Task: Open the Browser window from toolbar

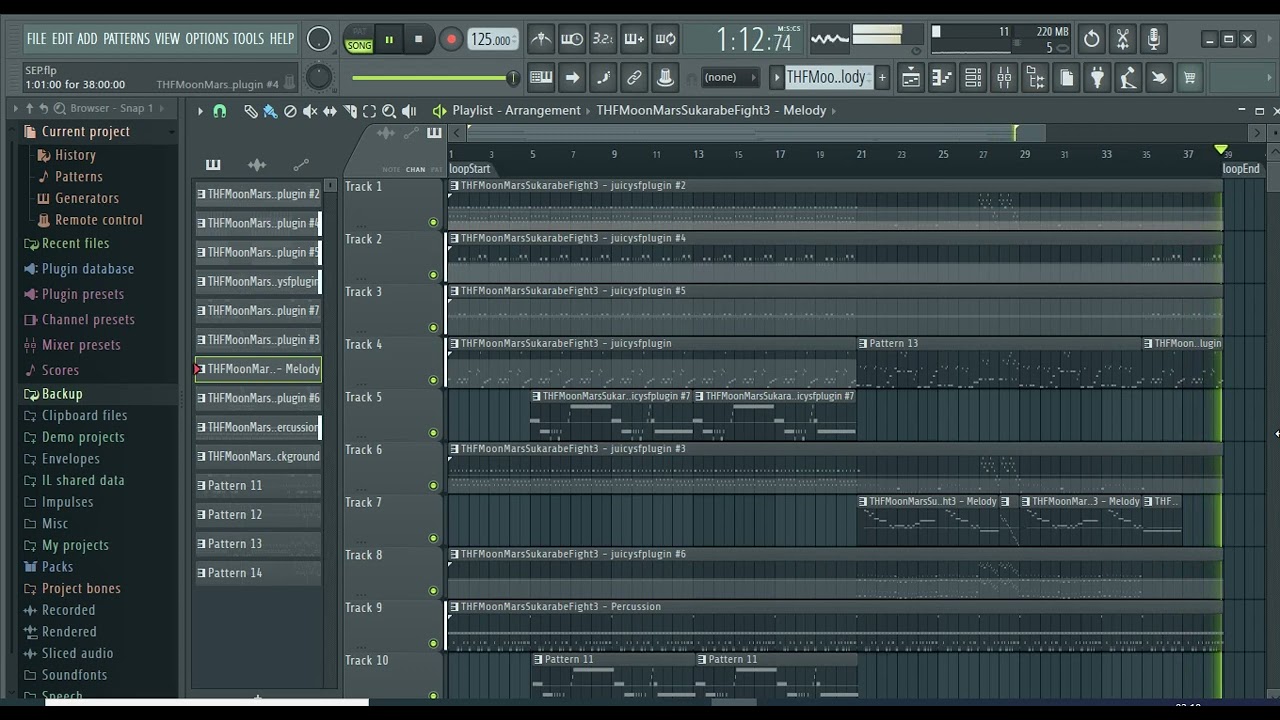Action: click(x=1035, y=77)
